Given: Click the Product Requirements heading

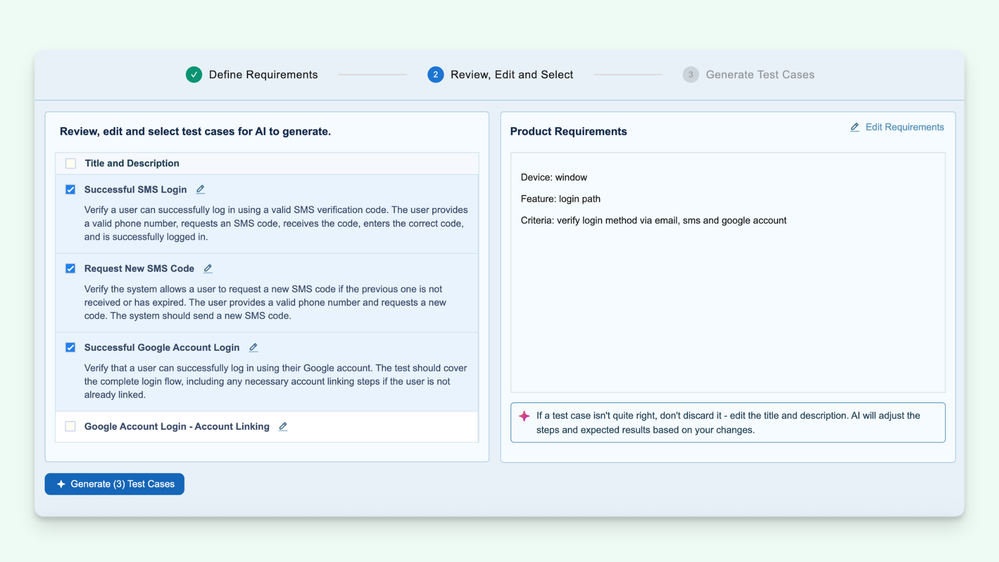Looking at the screenshot, I should point(568,131).
